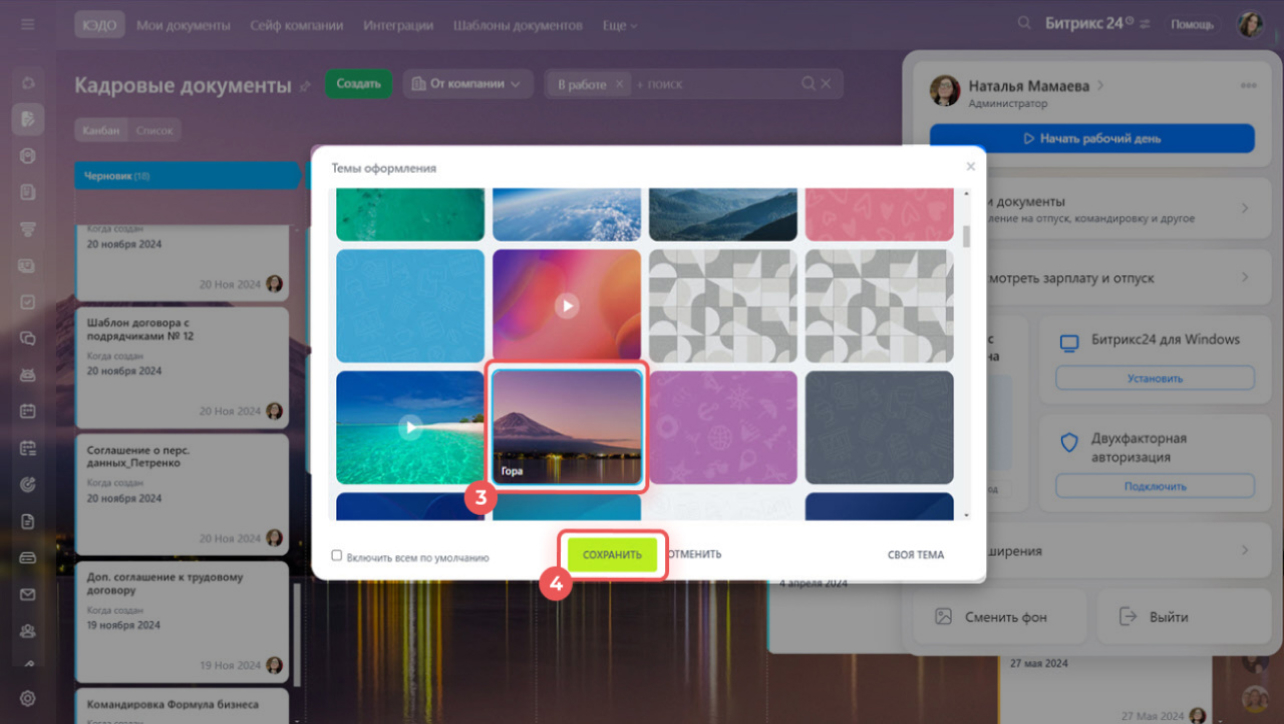Open the highlighted document-signing icon in the sidebar
Screen dimensions: 1284x724
point(28,119)
